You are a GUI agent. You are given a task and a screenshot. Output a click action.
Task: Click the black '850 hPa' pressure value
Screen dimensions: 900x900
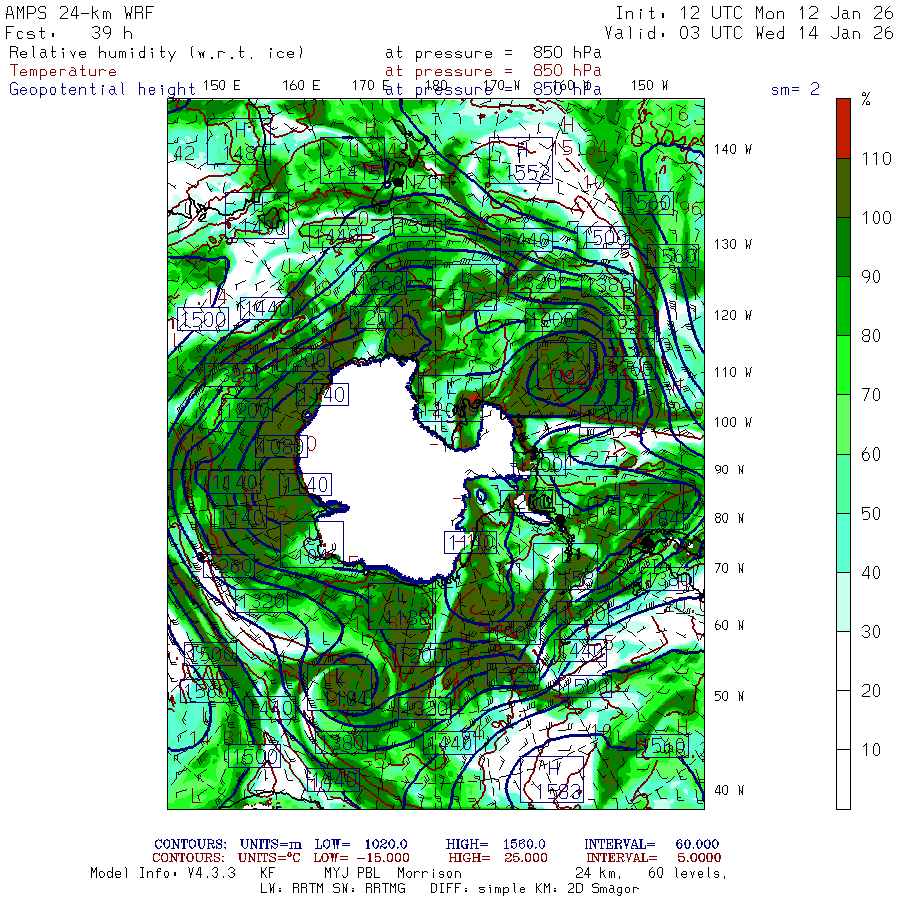point(567,53)
